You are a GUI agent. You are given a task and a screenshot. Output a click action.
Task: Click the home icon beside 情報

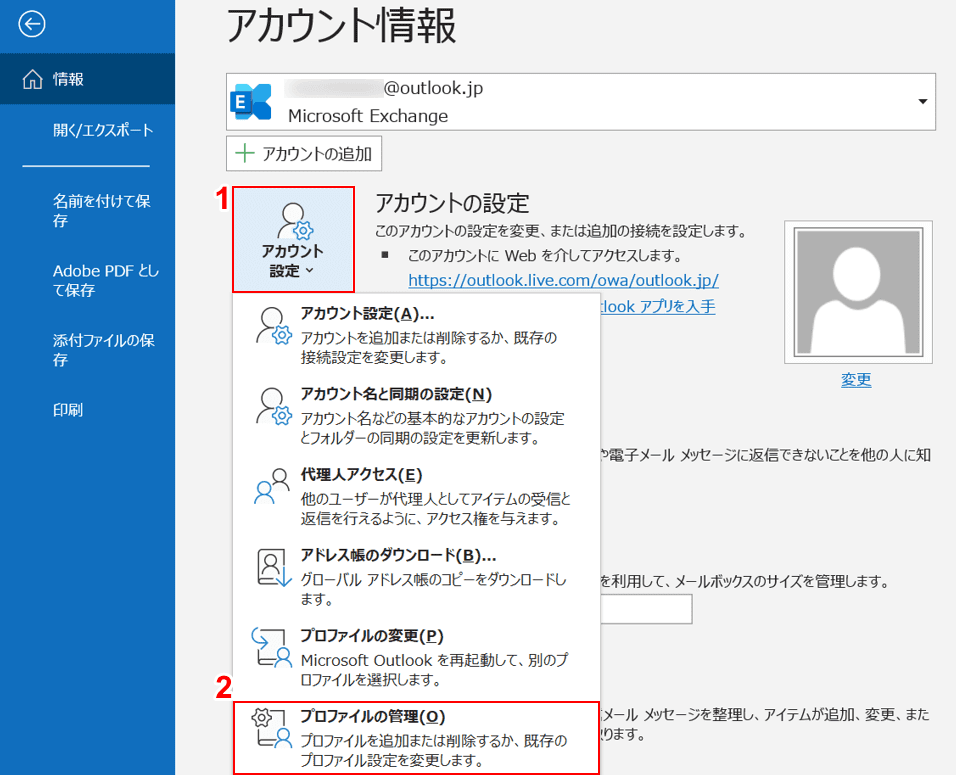[32, 79]
